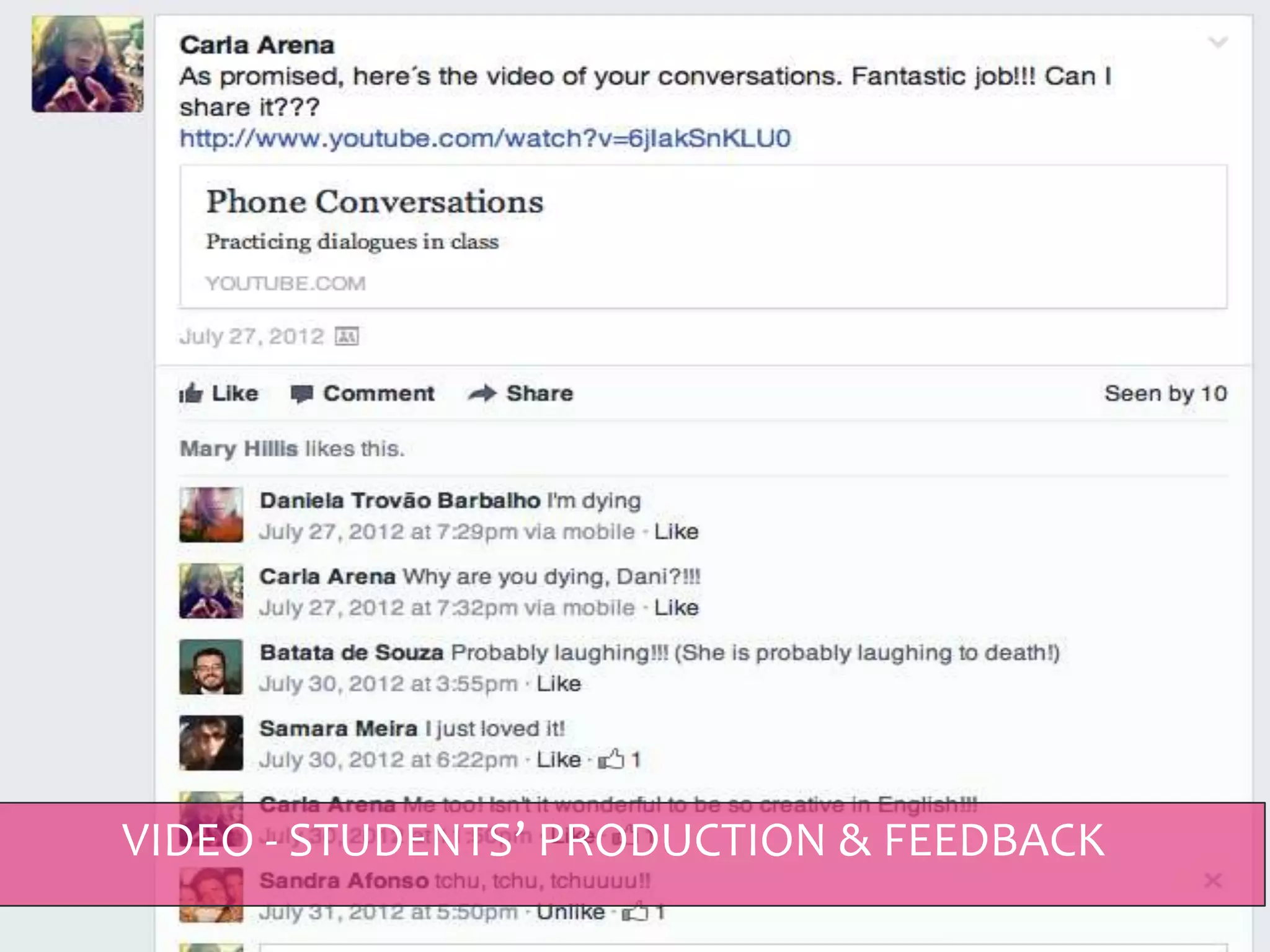The image size is (1270, 952).
Task: Open the YouTube watch URL link
Action: (x=485, y=138)
